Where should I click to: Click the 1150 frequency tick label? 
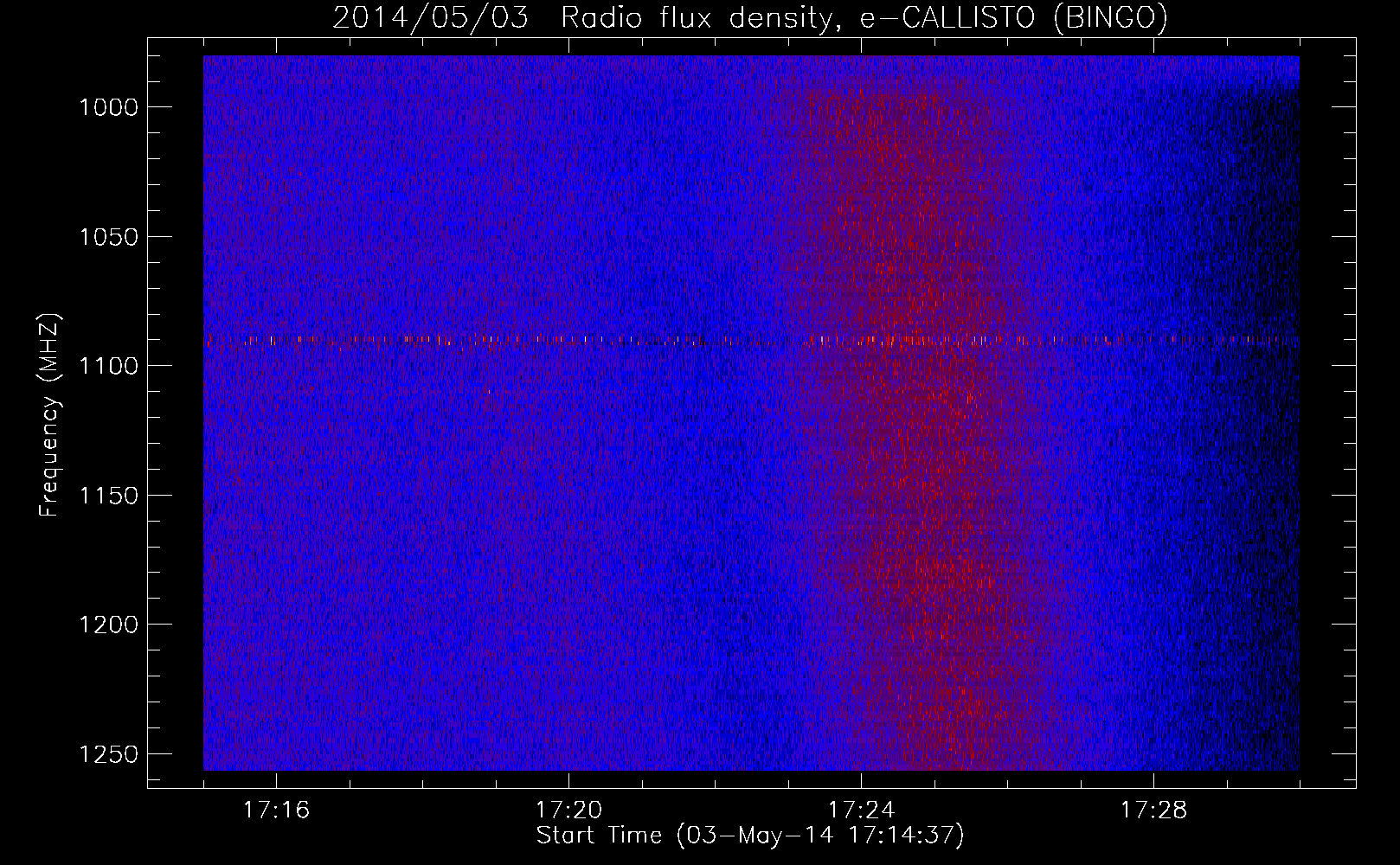[108, 496]
